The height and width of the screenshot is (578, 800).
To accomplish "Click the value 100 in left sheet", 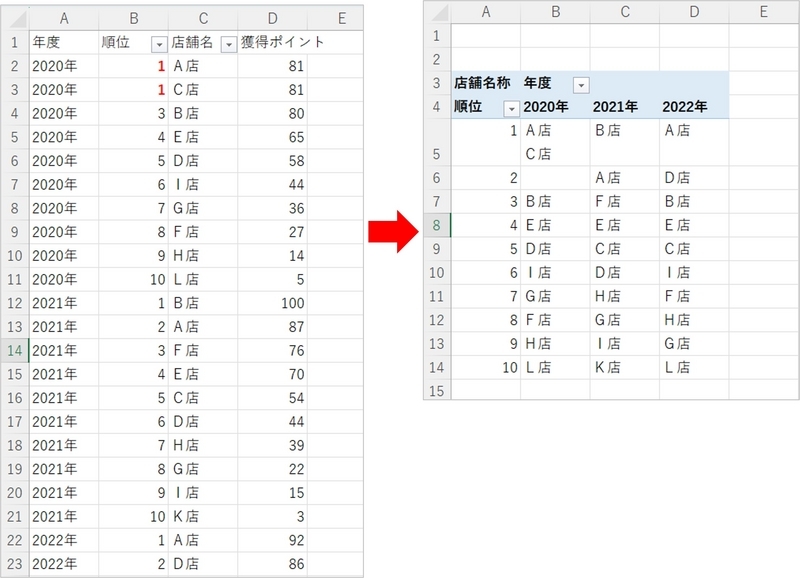I will (x=272, y=303).
